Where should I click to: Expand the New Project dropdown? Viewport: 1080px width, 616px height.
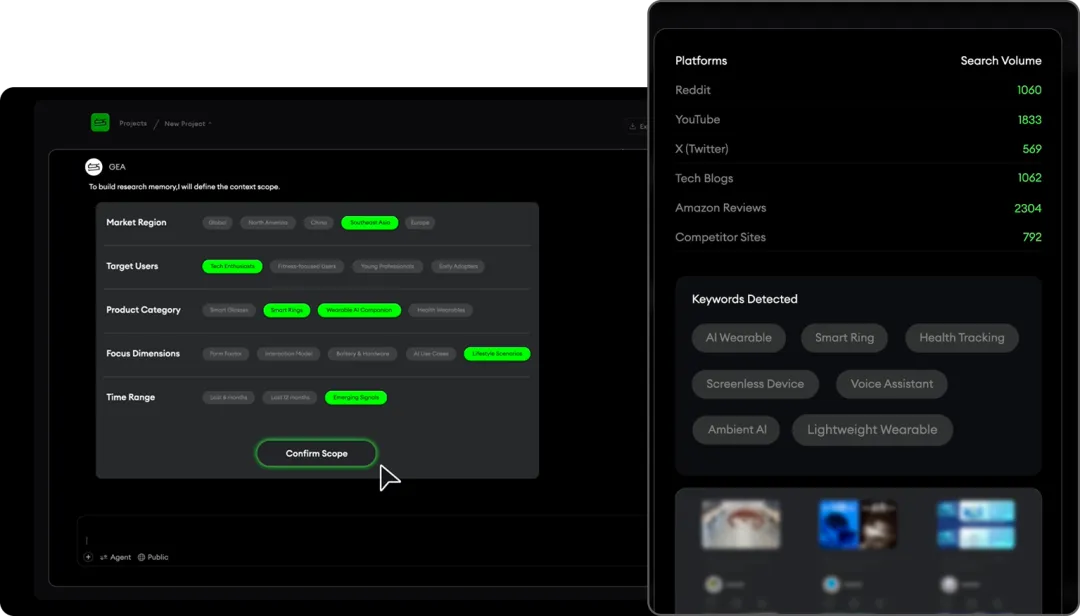pos(187,124)
